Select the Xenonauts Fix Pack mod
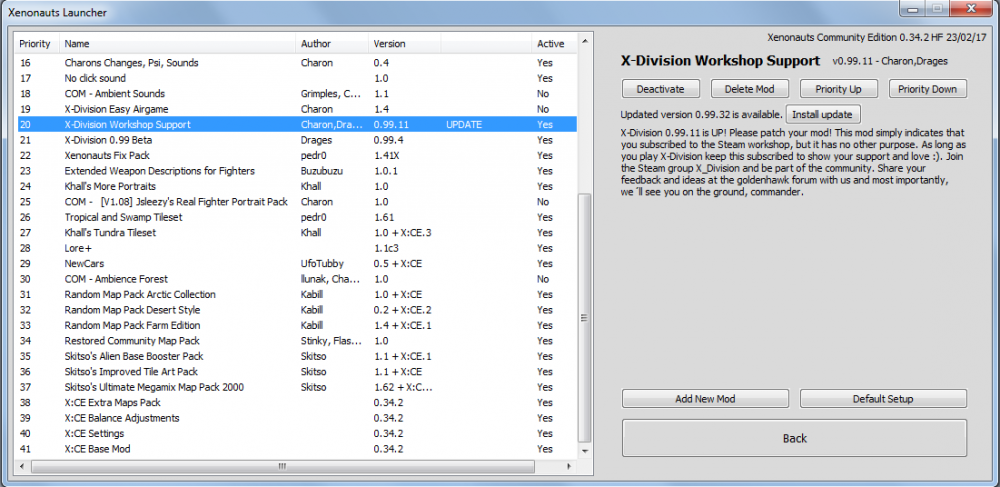This screenshot has width=1000, height=487. click(297, 156)
